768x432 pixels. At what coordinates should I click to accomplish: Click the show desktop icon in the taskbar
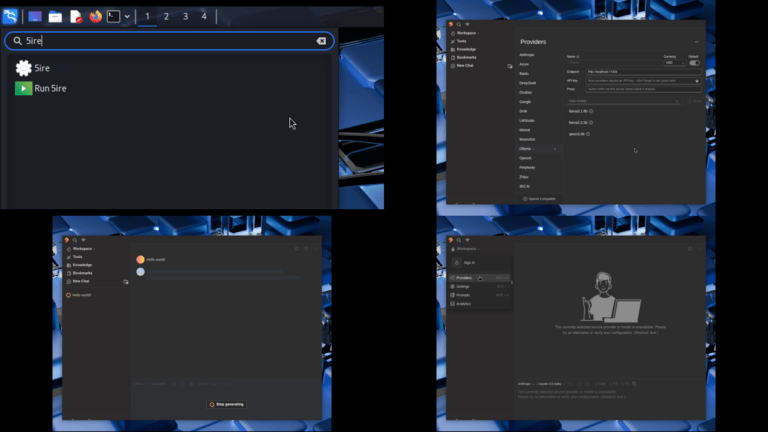click(x=35, y=17)
